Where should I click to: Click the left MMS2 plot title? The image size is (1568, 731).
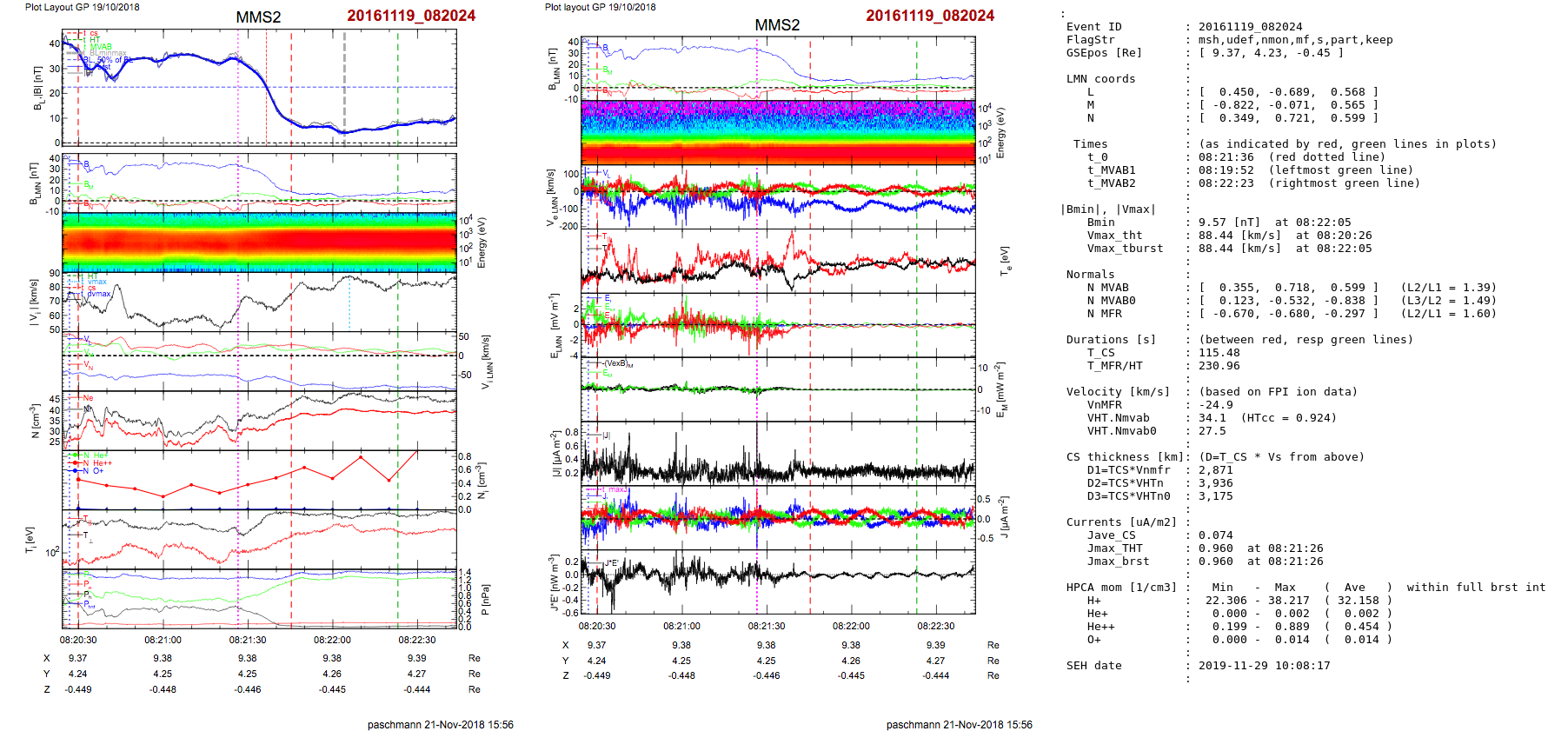click(258, 17)
